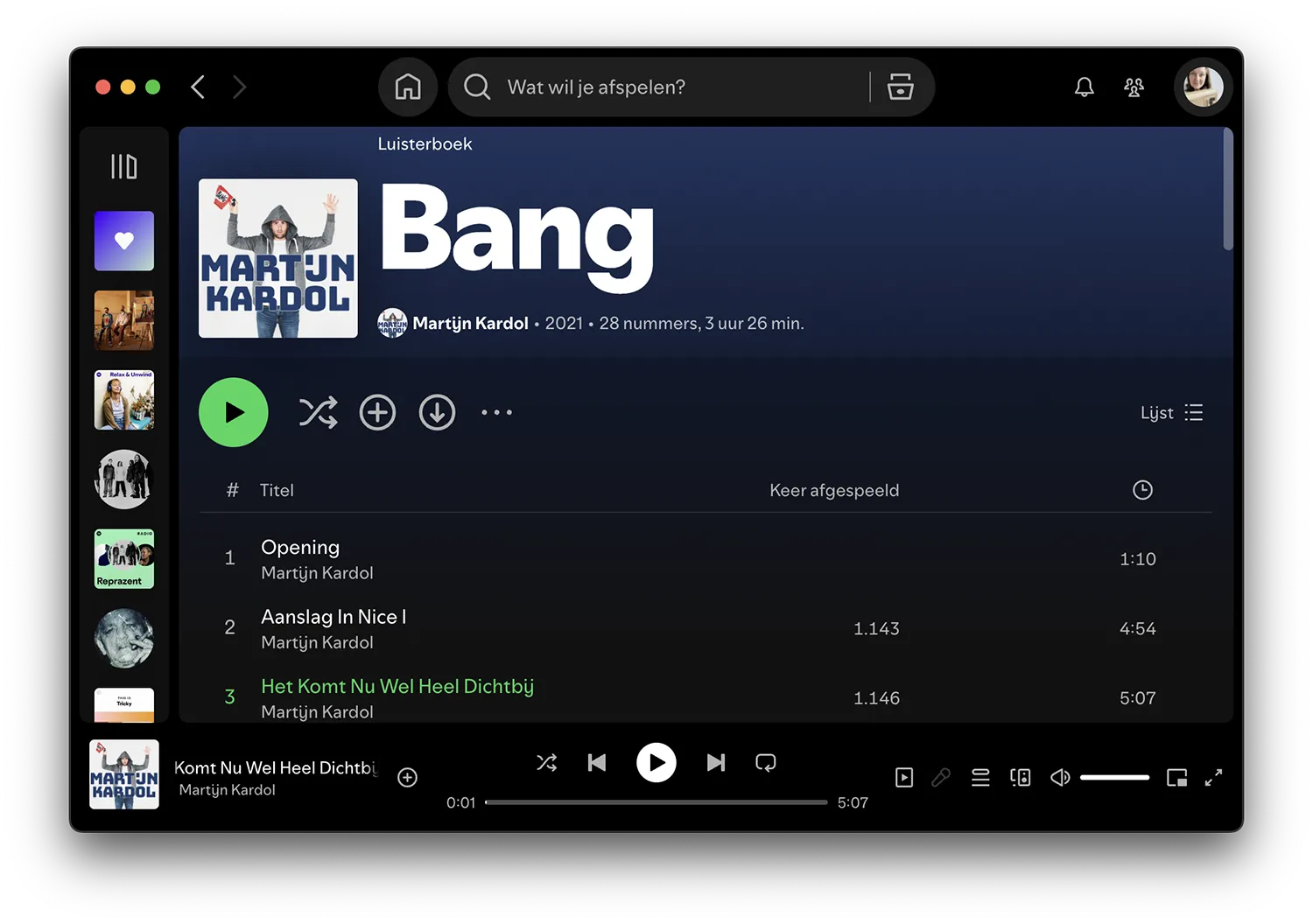1313x924 pixels.
Task: Click the Bang audiobook cover art
Action: pos(278,258)
